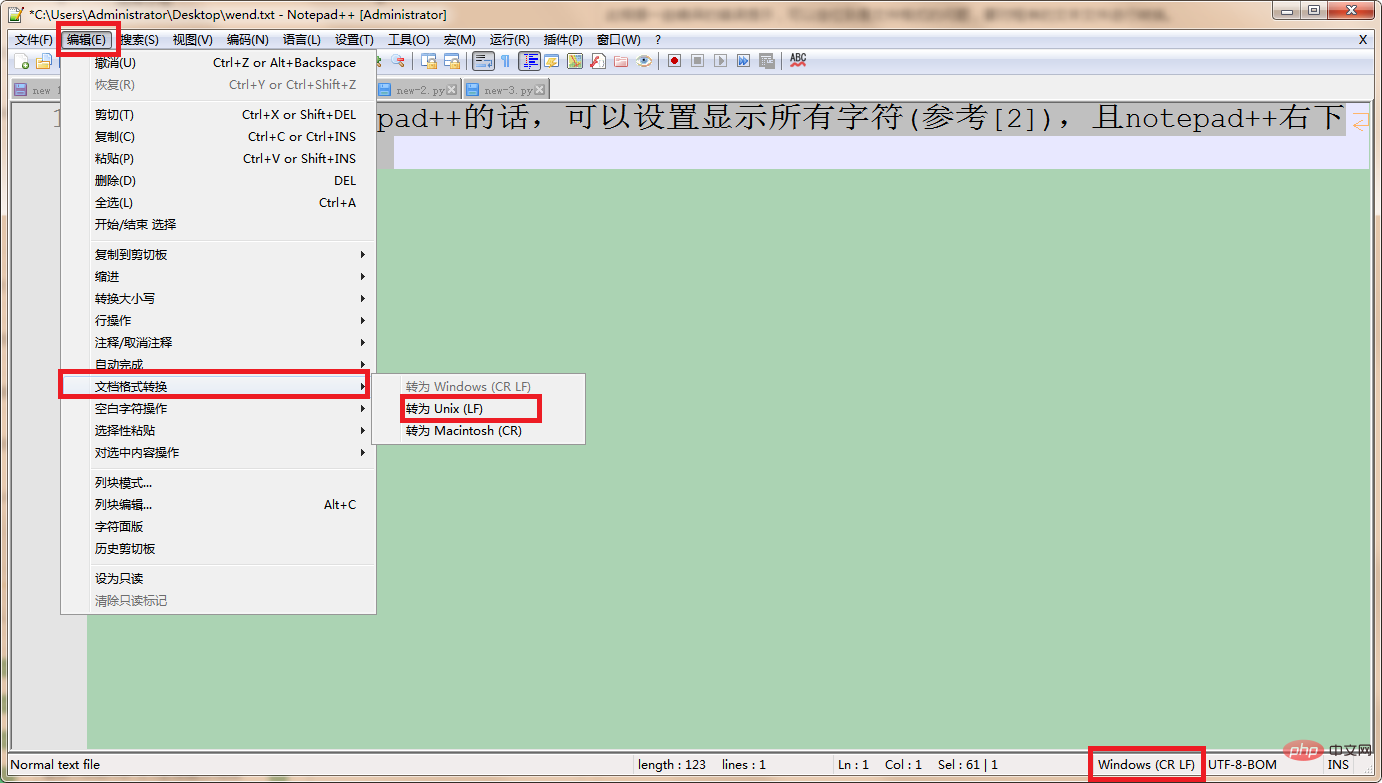Close the new-2.py tab with its X
This screenshot has height=783, width=1382.
tap(452, 90)
